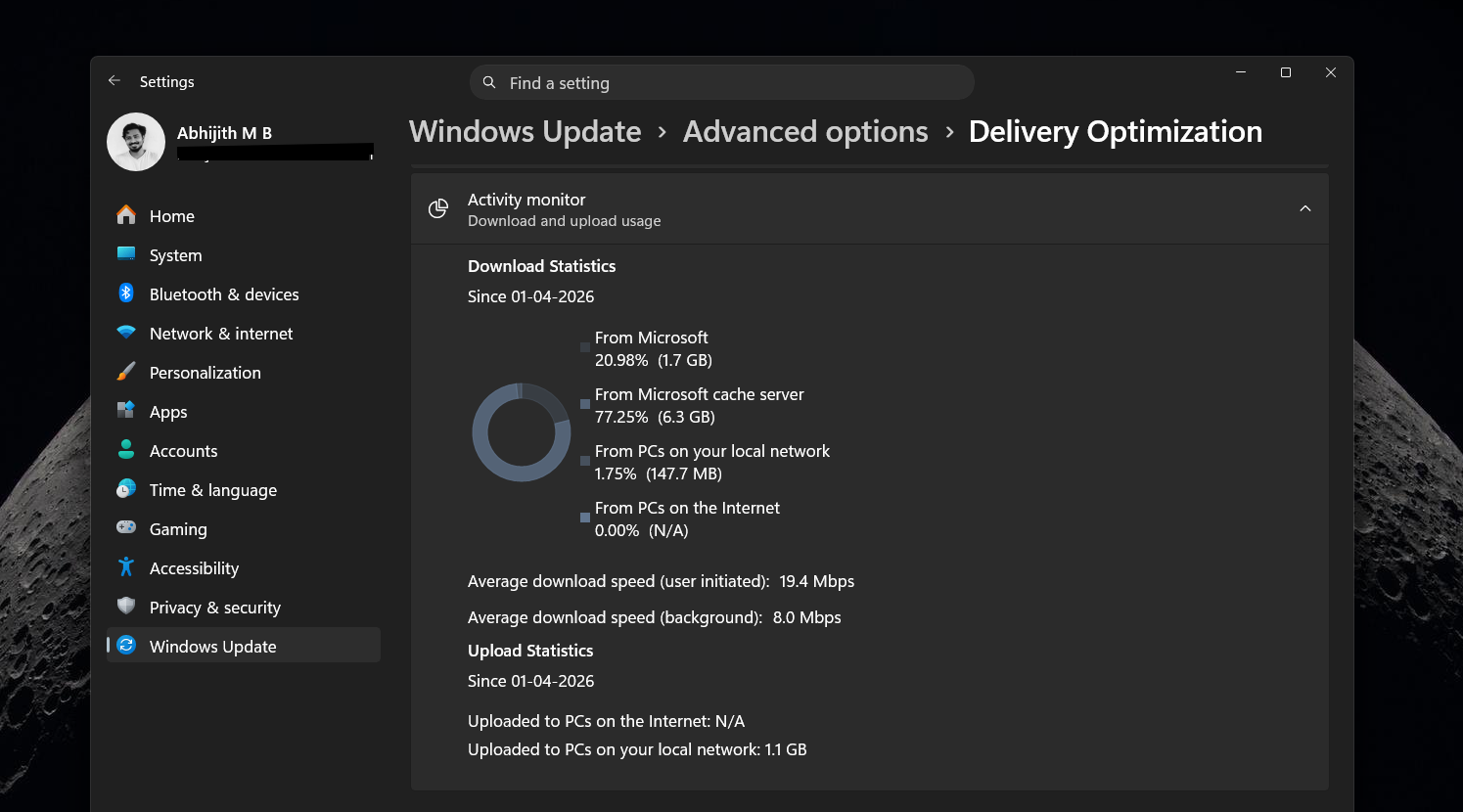The image size is (1463, 812).
Task: Click the Accounts people icon
Action: click(126, 450)
